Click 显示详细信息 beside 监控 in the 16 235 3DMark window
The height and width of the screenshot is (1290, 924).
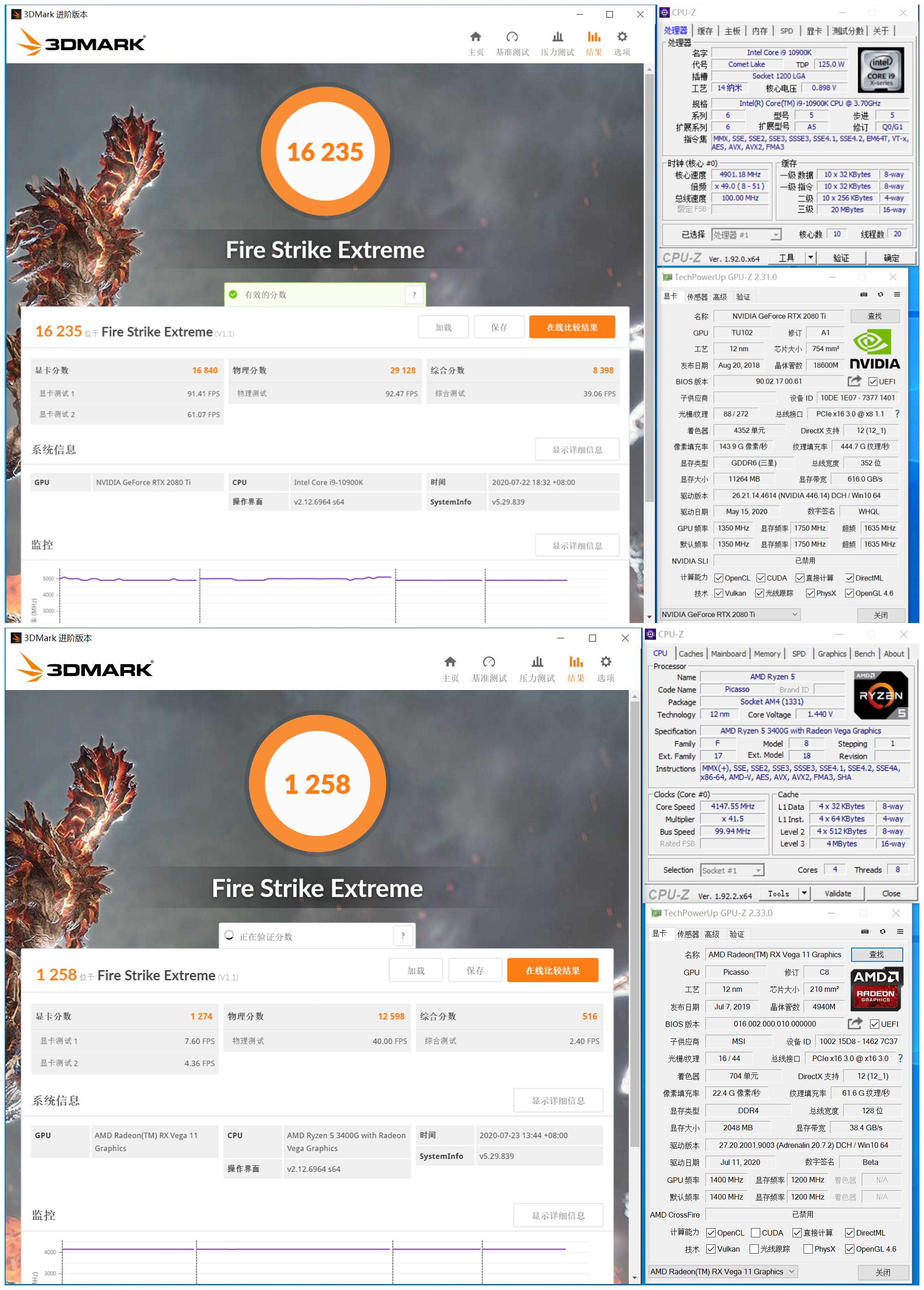(x=577, y=546)
